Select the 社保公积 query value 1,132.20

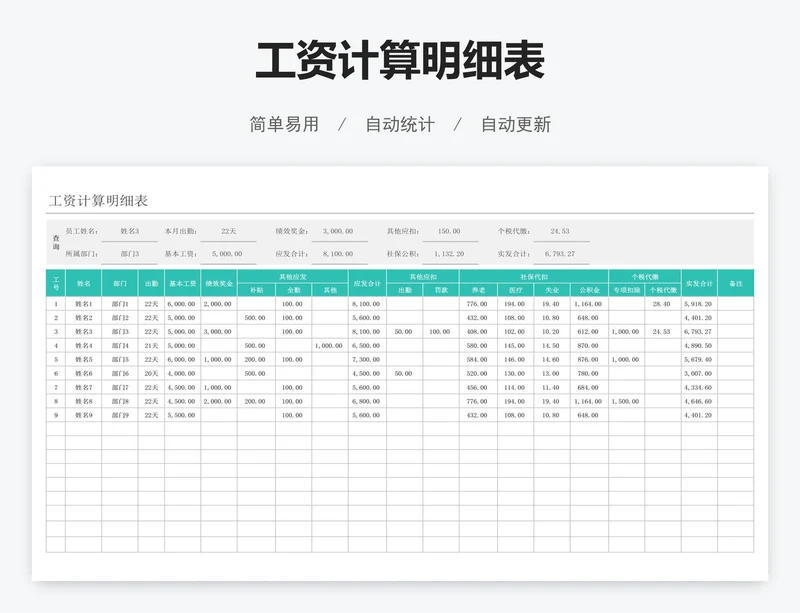[x=449, y=254]
